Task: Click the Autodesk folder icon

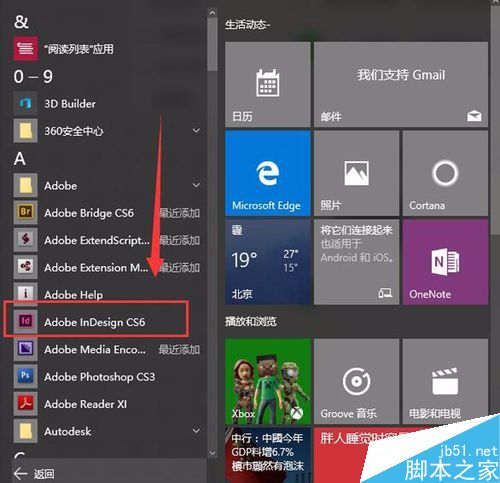Action: [25, 431]
